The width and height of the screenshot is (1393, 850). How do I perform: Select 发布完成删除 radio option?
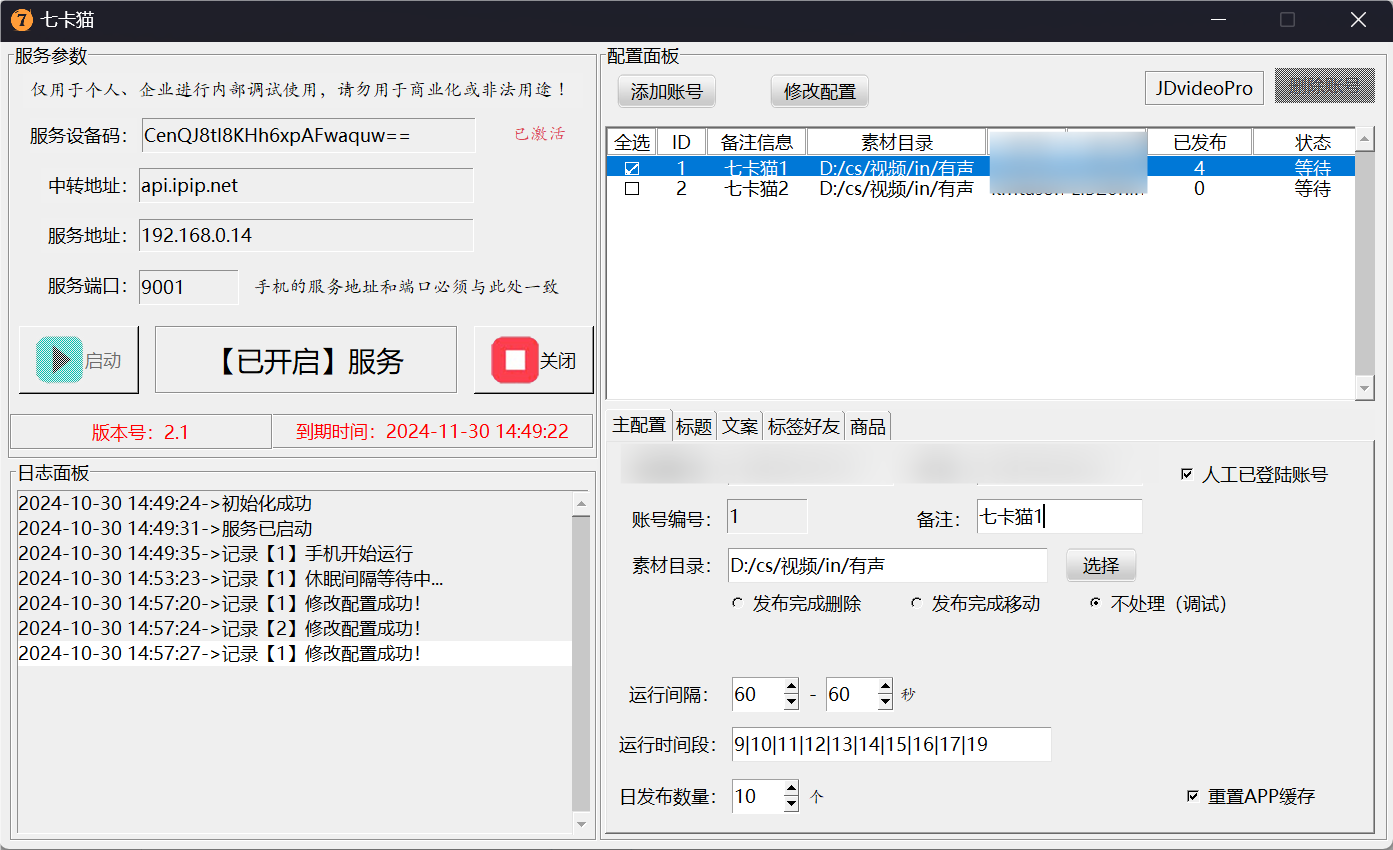coord(738,604)
